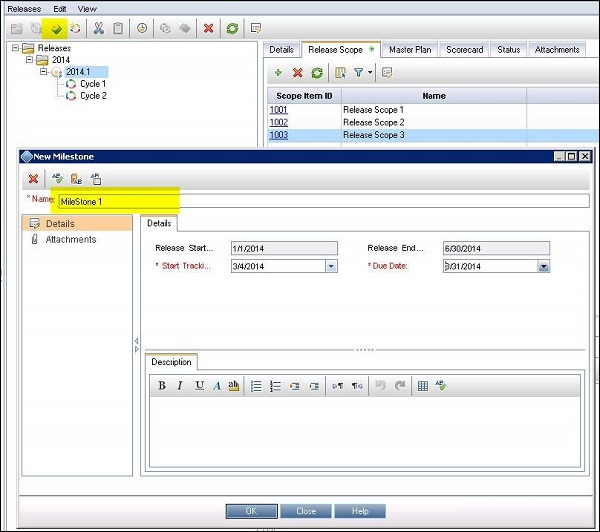Click the Underline formatting icon
This screenshot has height=532, width=600.
point(199,386)
